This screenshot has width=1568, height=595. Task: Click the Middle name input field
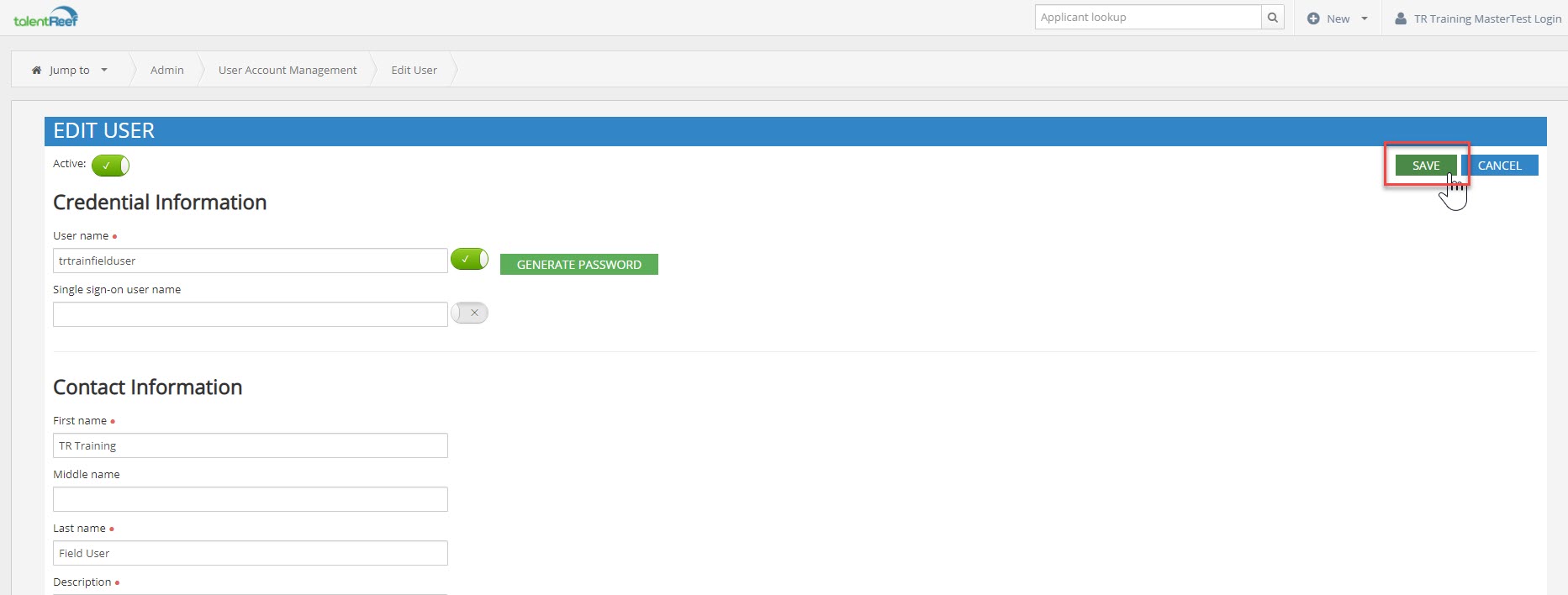point(250,499)
